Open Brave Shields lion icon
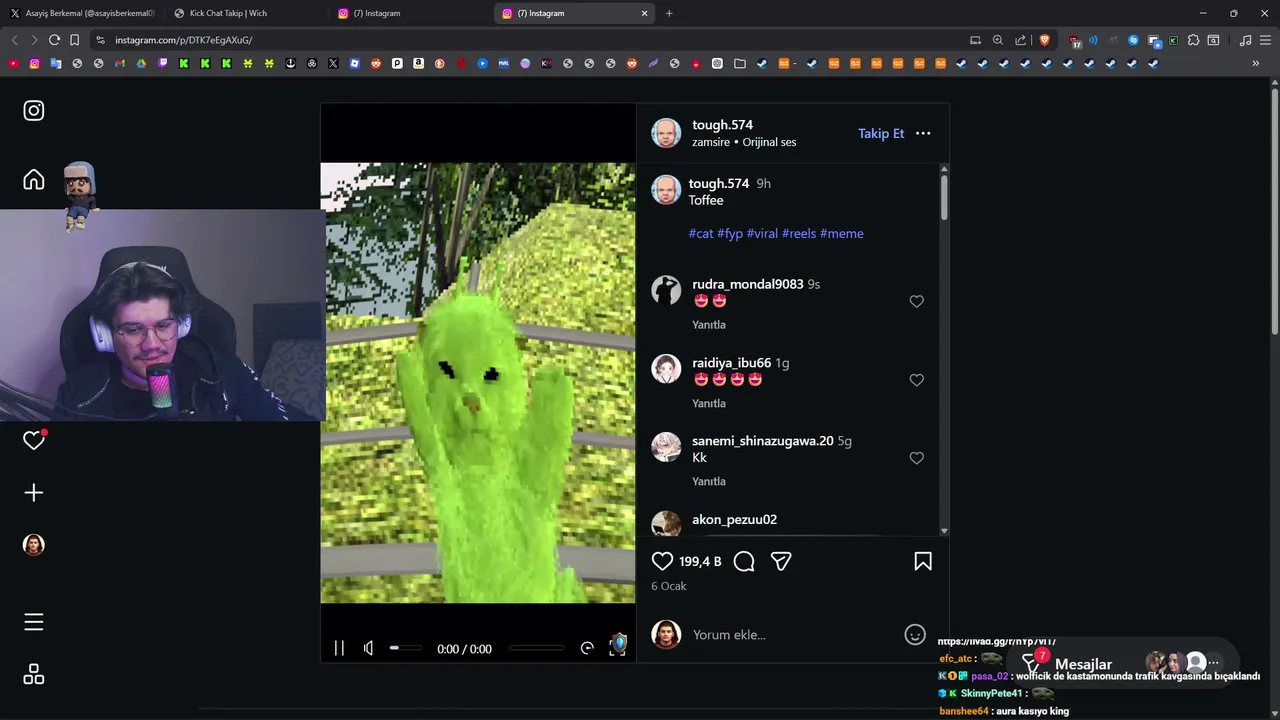The width and height of the screenshot is (1280, 720). click(1045, 40)
